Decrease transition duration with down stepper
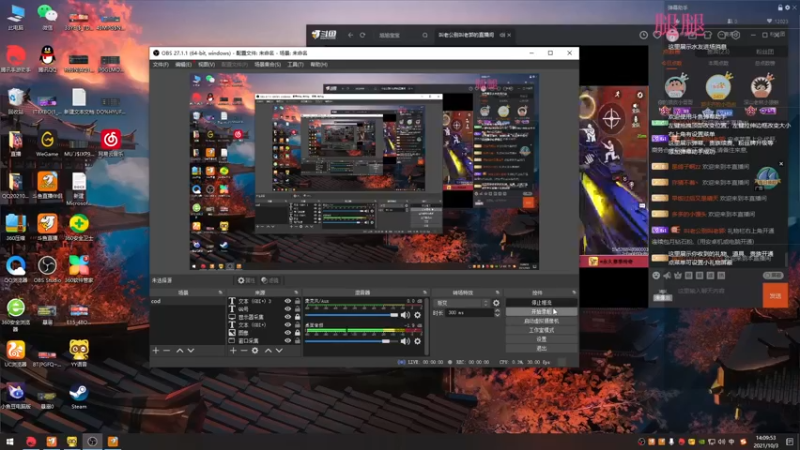 point(497,315)
